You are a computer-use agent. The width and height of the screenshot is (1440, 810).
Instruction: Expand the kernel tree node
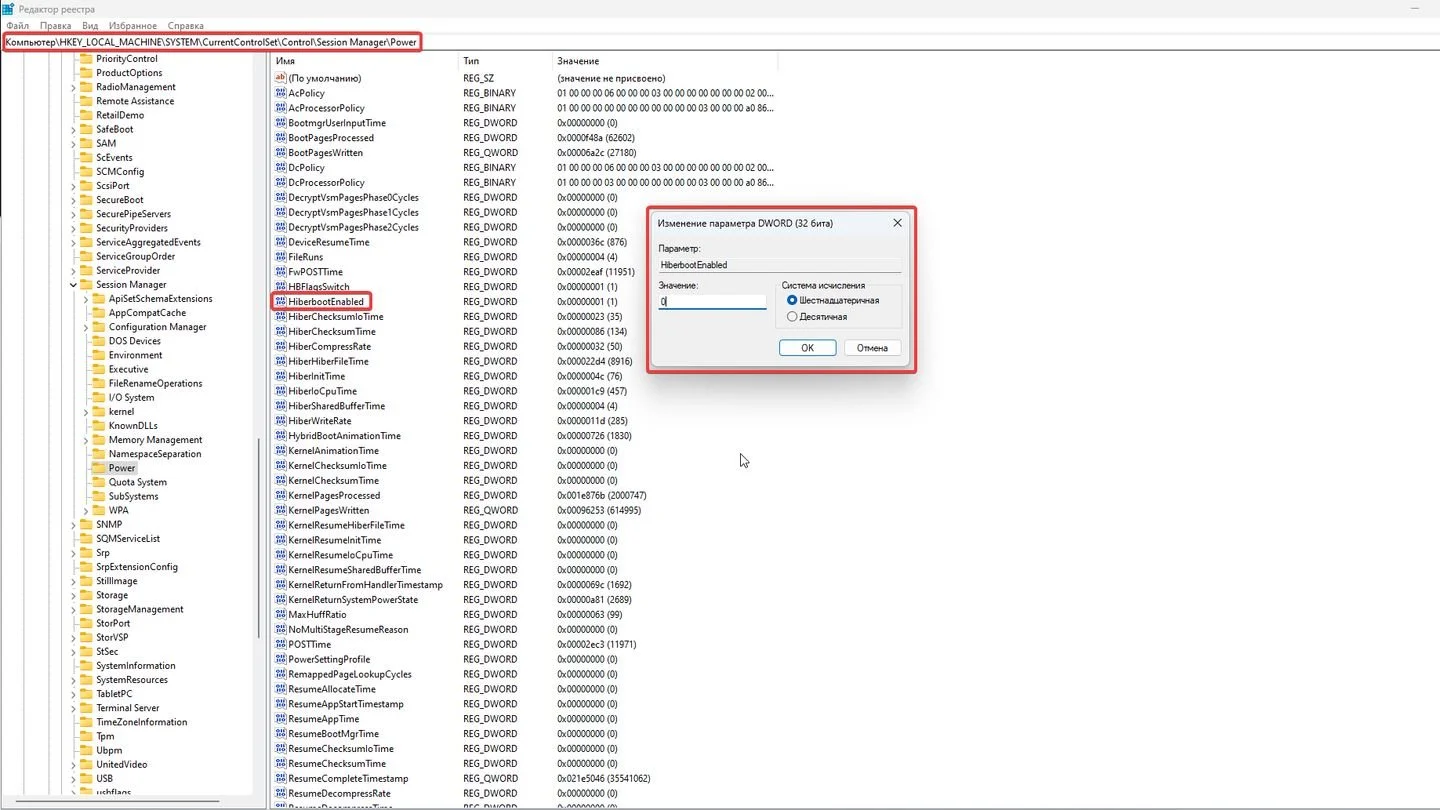(86, 412)
